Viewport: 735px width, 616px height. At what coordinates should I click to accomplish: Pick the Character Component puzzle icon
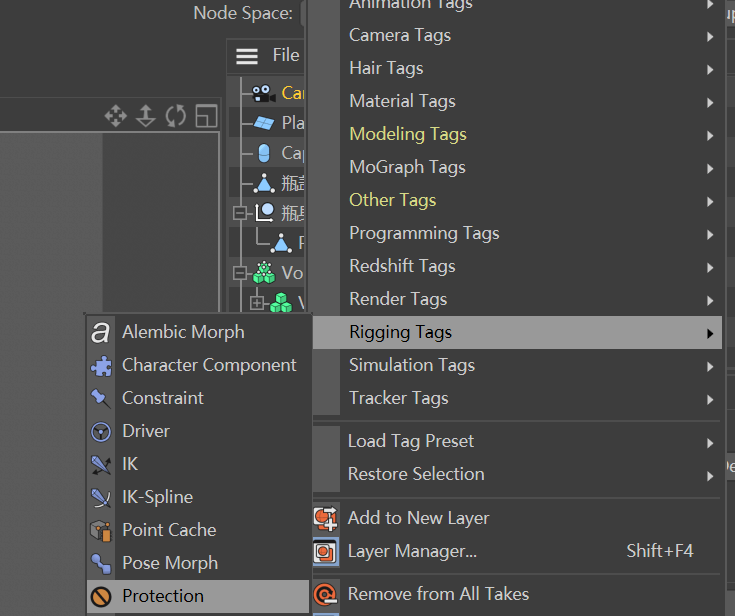101,366
